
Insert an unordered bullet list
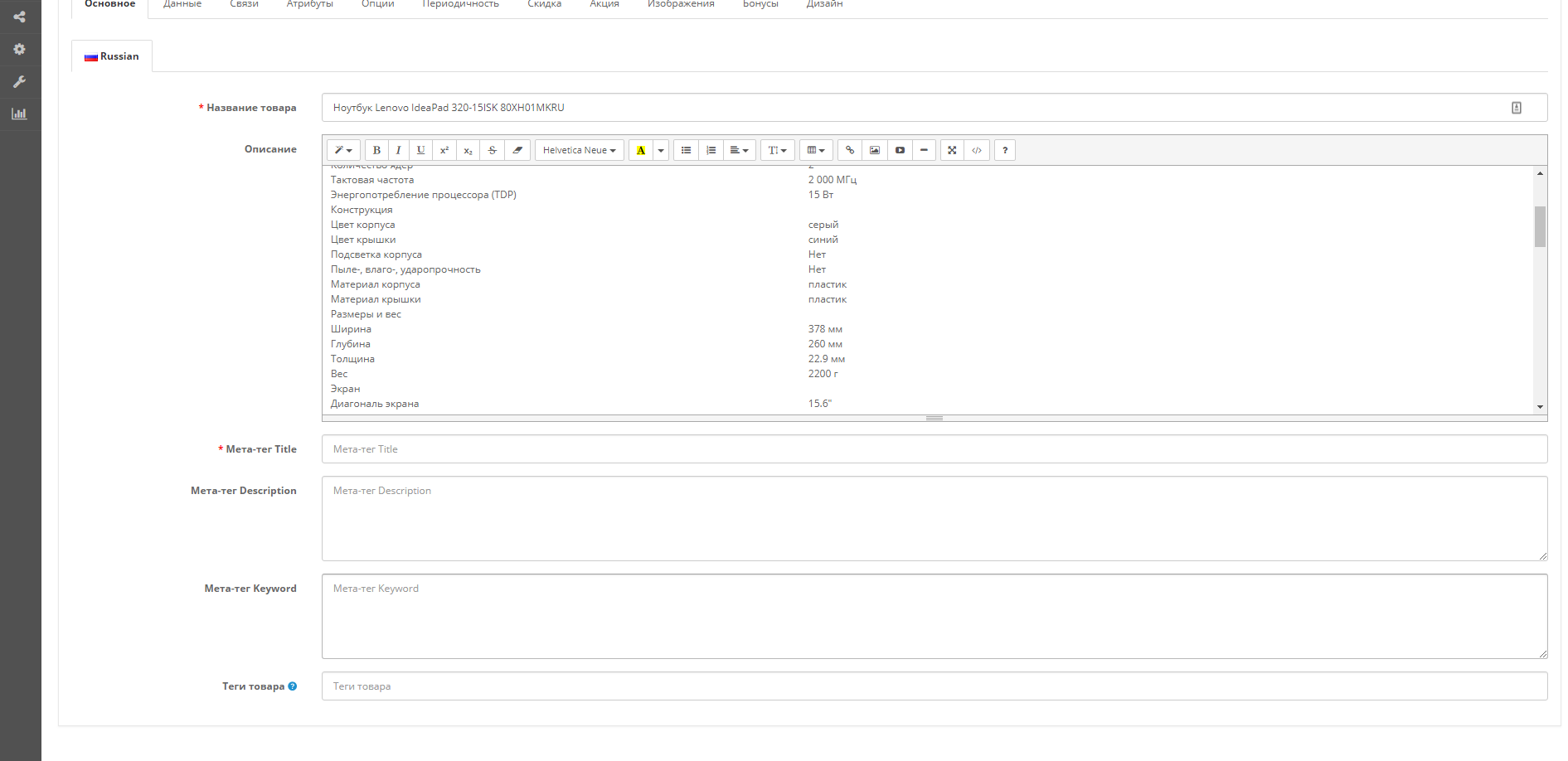coord(686,150)
